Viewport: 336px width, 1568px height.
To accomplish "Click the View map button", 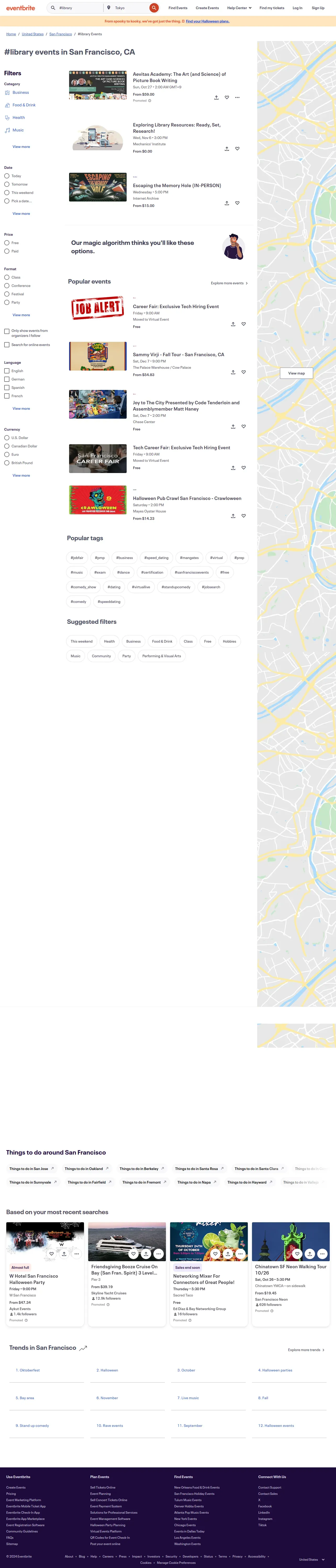I will tap(296, 373).
